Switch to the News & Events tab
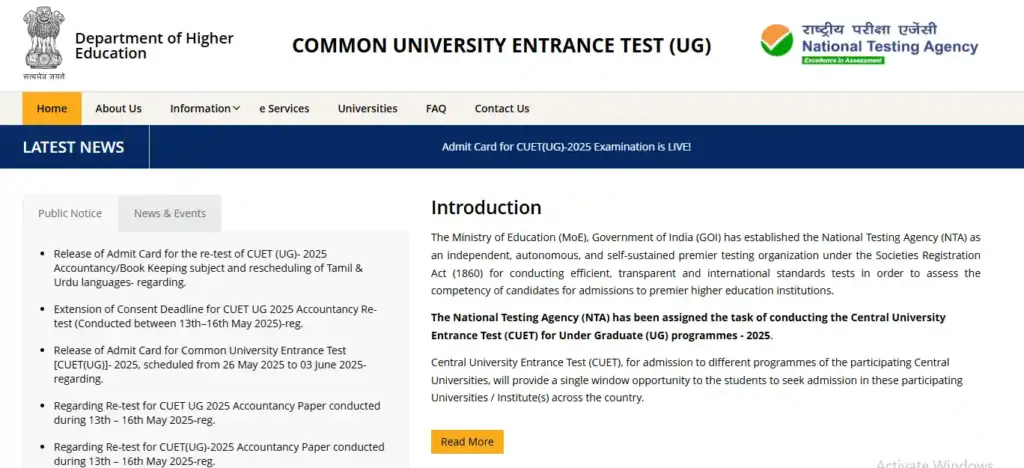Screen dimensions: 1024x468 point(170,213)
